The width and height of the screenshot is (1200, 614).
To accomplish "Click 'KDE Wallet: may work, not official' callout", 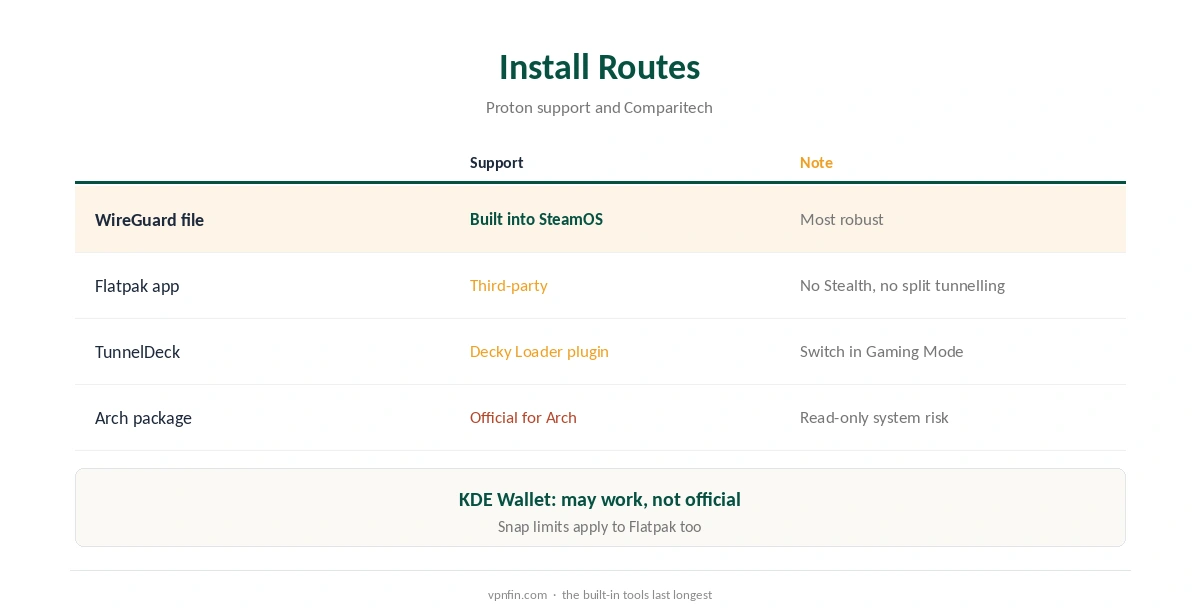I will tap(599, 499).
